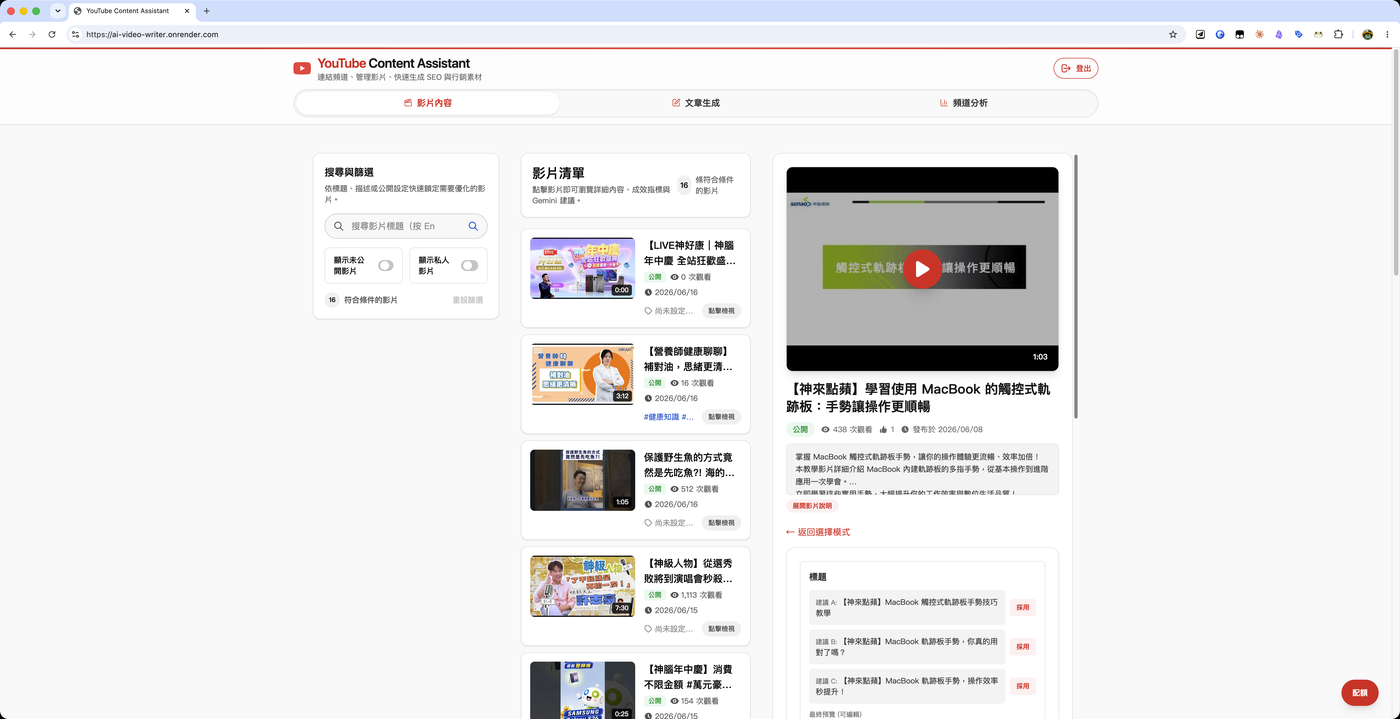Screen dimensions: 1400x719
Task: Open the Extensions puzzle menu
Action: 1339,34
